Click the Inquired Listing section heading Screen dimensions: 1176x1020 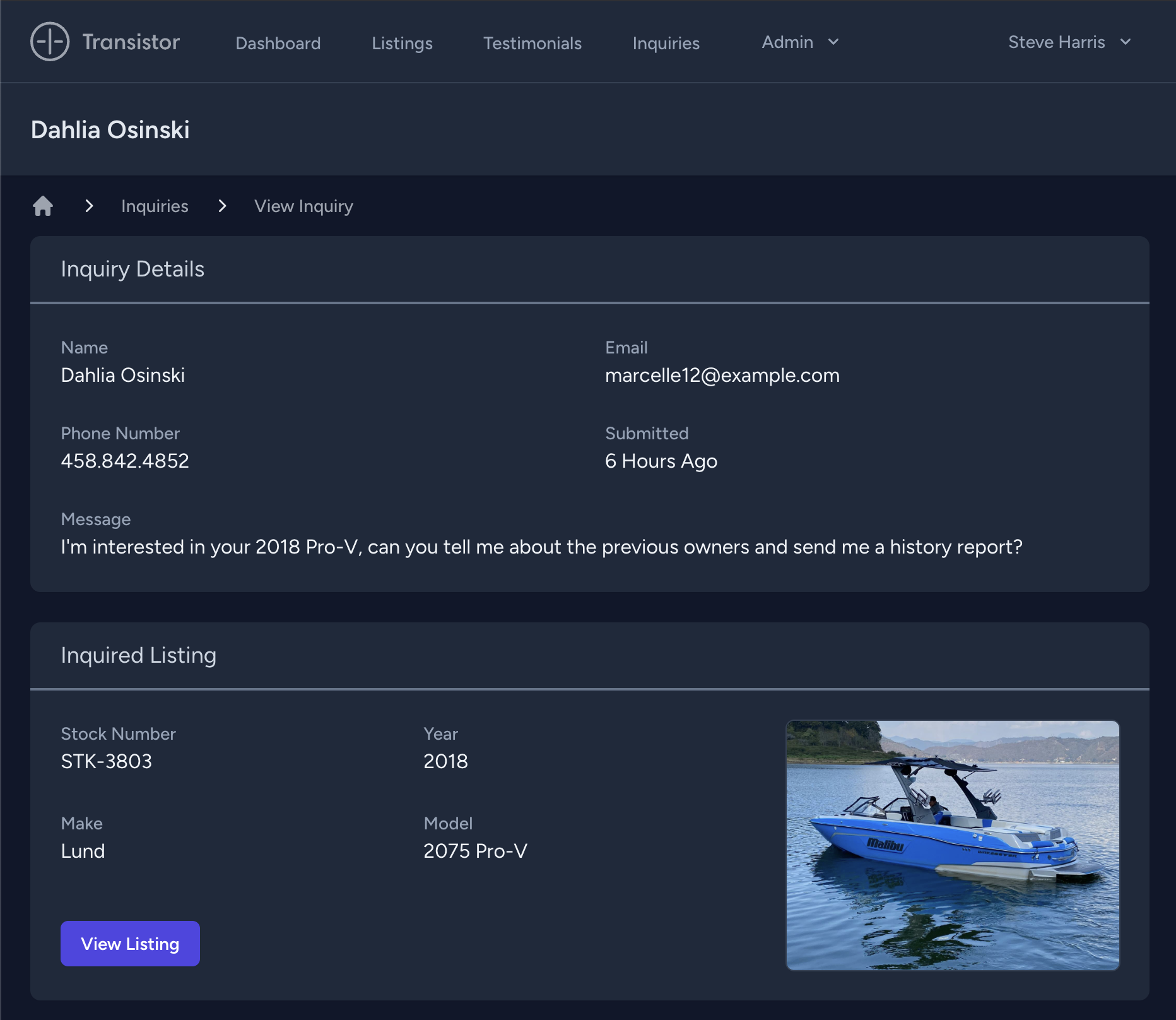click(138, 656)
